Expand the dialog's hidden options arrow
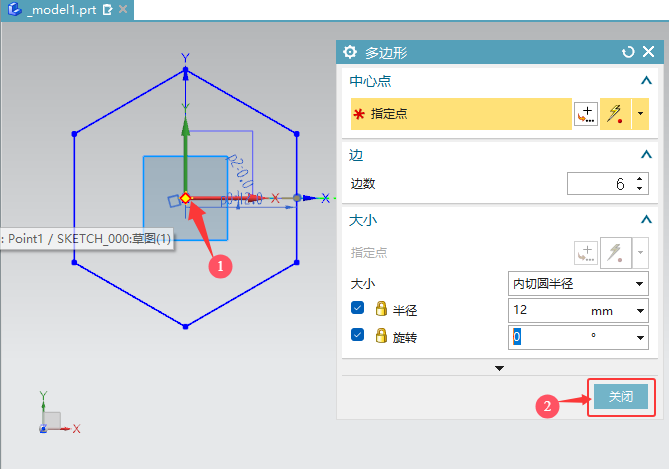Viewport: 669px width, 469px height. [499, 368]
